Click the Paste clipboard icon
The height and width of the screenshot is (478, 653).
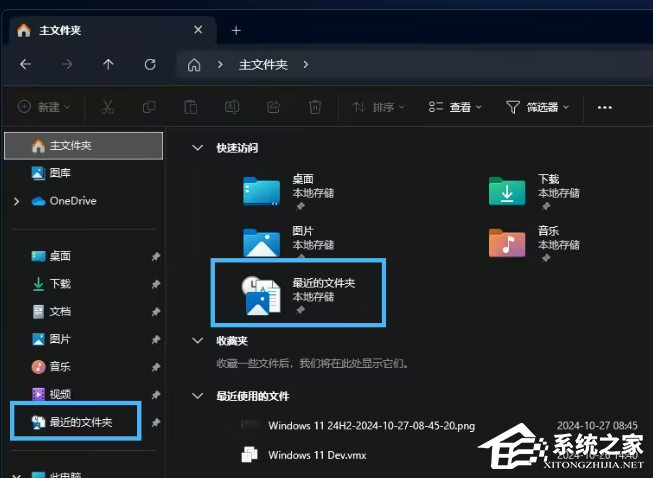(190, 107)
